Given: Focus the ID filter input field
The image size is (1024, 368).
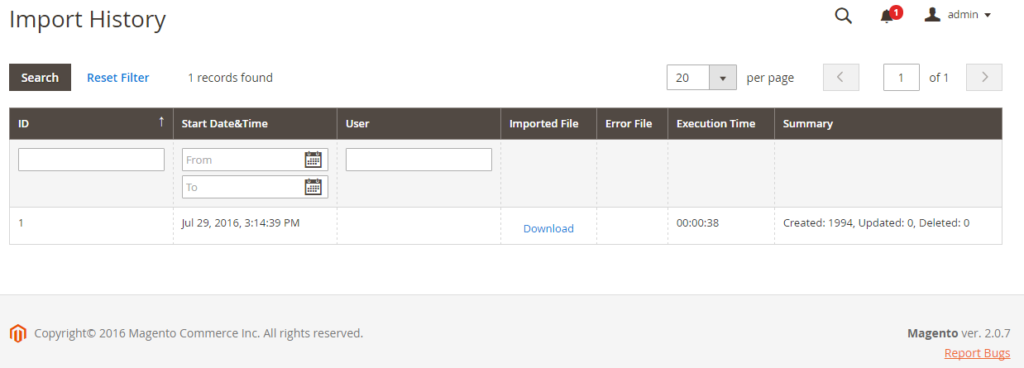Looking at the screenshot, I should pos(91,159).
